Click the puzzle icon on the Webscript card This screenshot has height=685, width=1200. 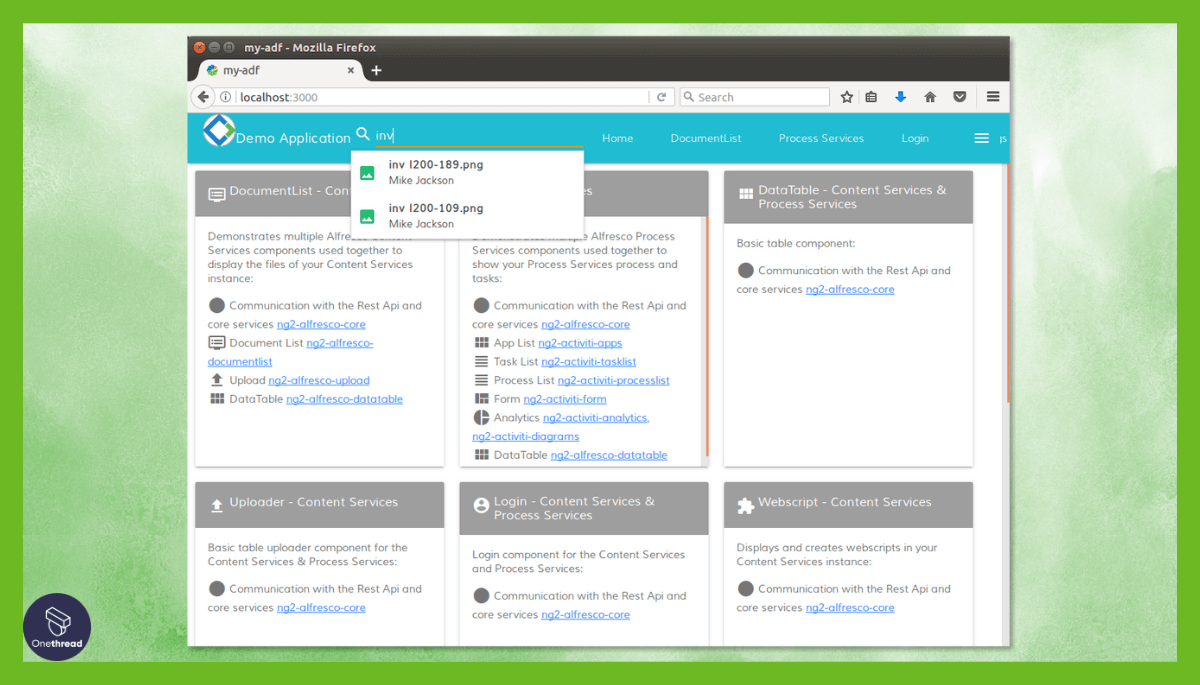(x=743, y=505)
